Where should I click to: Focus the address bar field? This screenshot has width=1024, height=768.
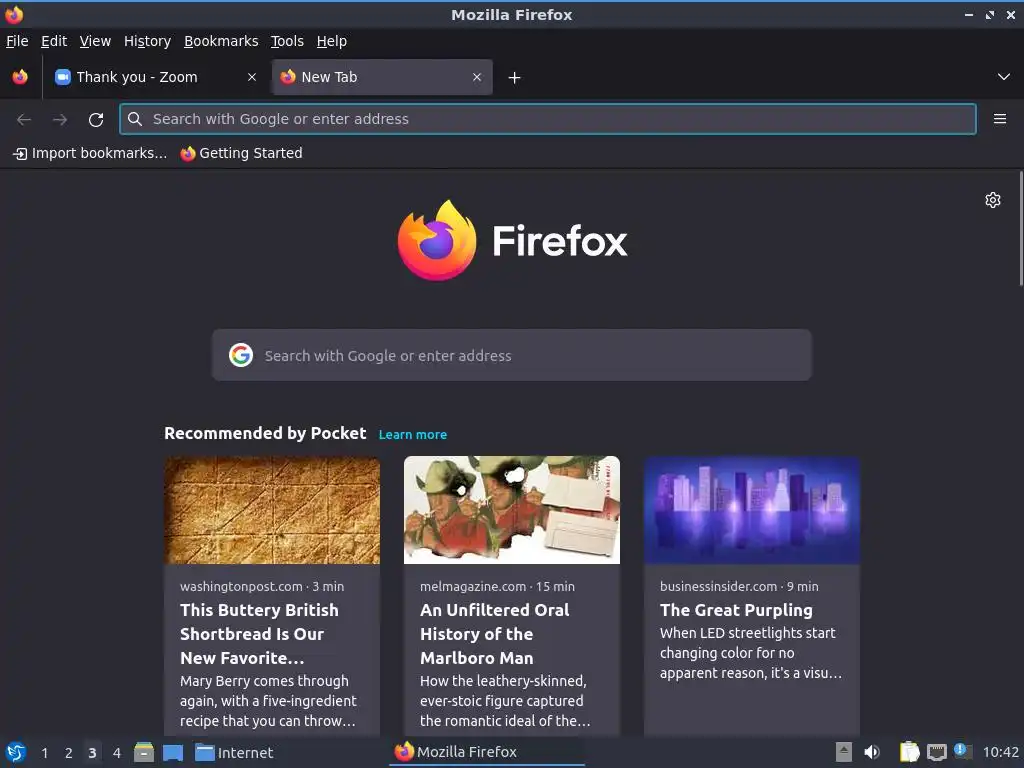(548, 119)
